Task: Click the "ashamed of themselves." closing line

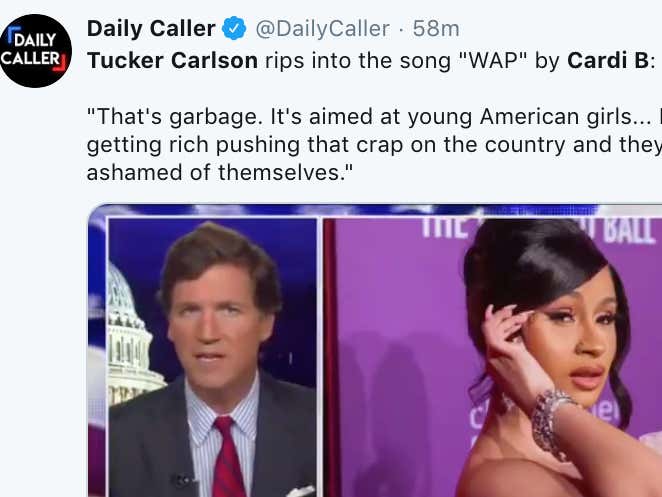Action: pos(220,172)
